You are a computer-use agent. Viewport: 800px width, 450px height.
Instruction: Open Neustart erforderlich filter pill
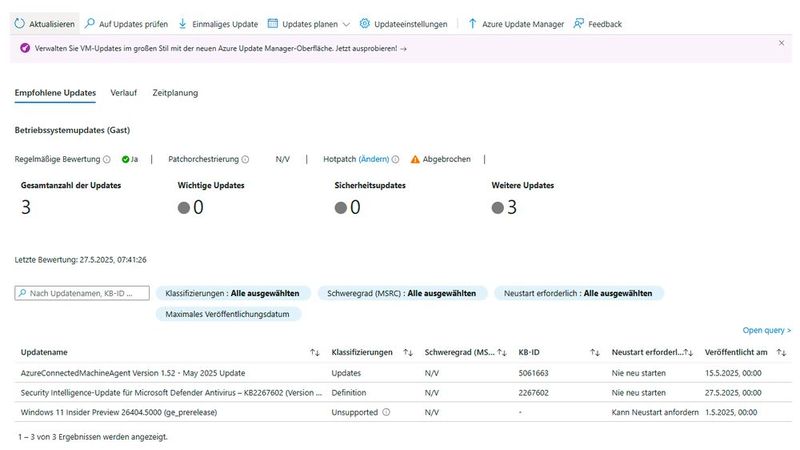tap(578, 293)
